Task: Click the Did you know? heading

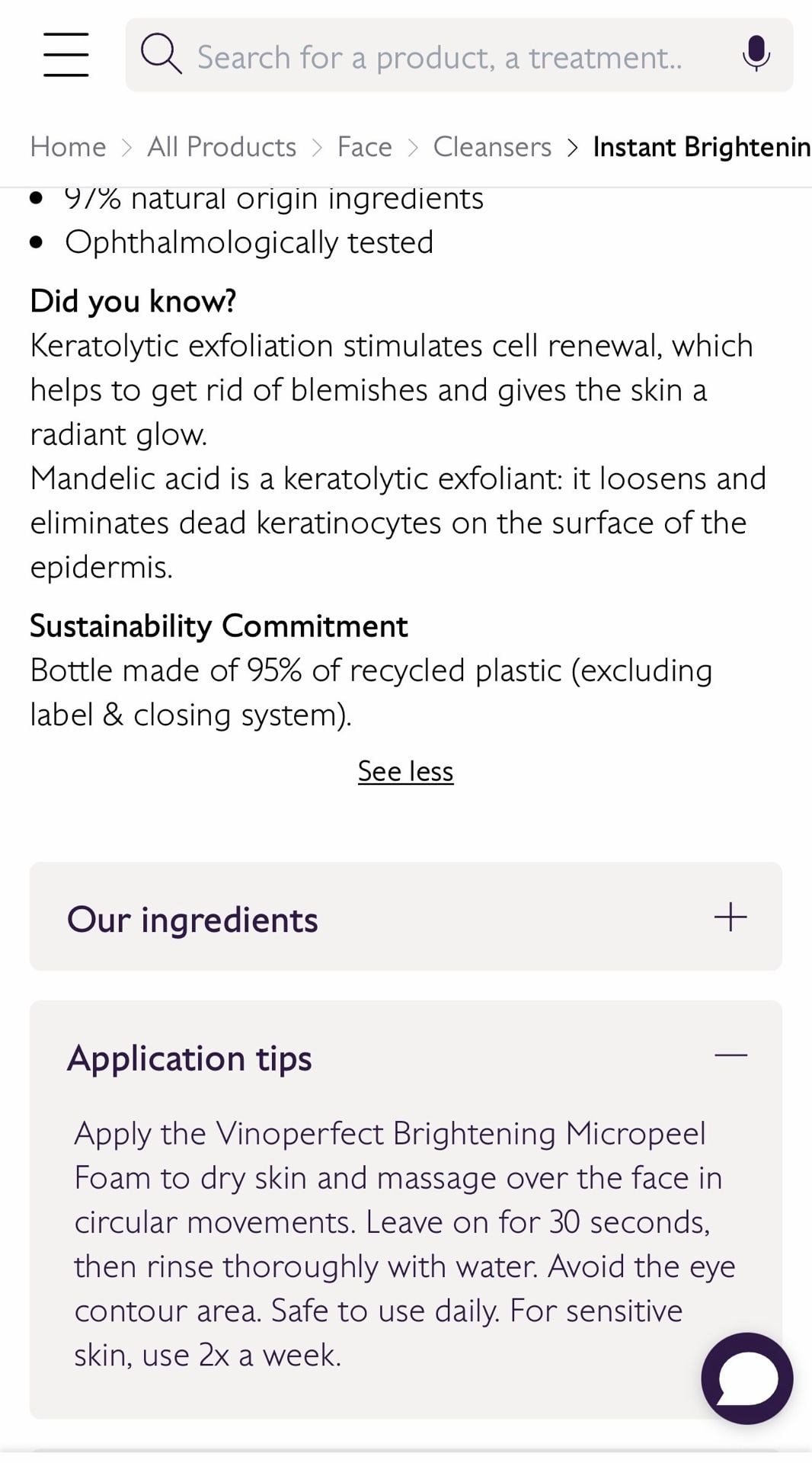Action: [x=133, y=302]
